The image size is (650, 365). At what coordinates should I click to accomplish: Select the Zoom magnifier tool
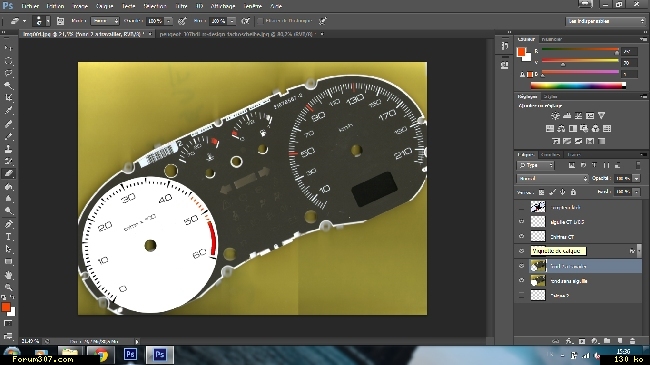[8, 287]
